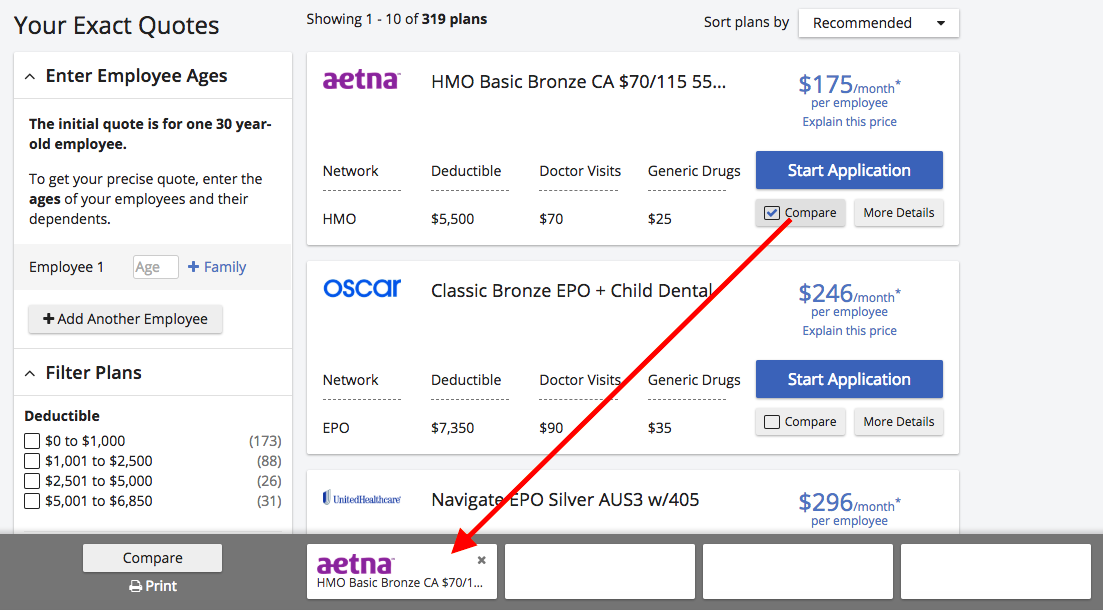Screen dimensions: 1103x610
Task: View More Details for the aetna plan
Action: 898,212
